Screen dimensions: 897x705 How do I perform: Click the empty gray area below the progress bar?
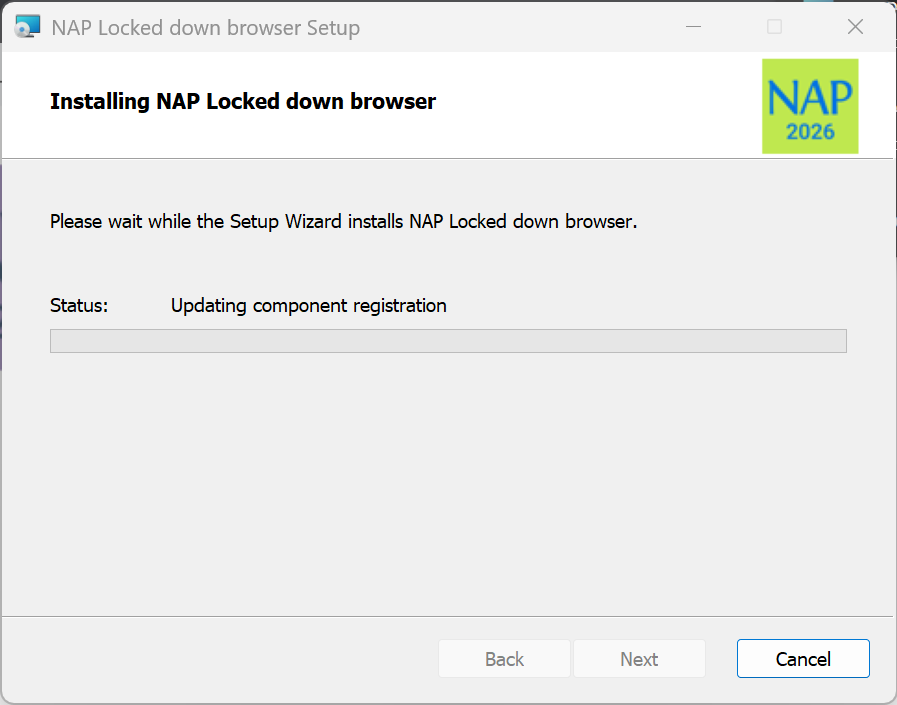448,480
